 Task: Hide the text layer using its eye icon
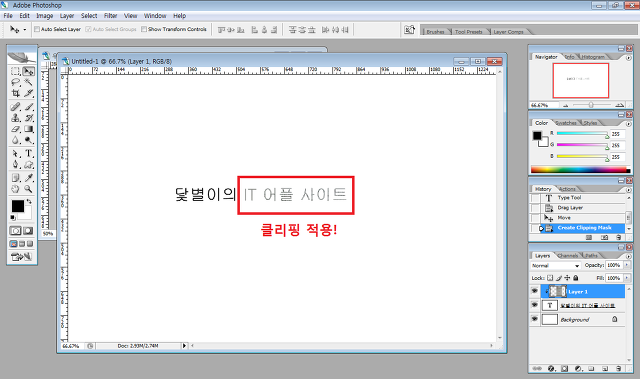tap(534, 305)
